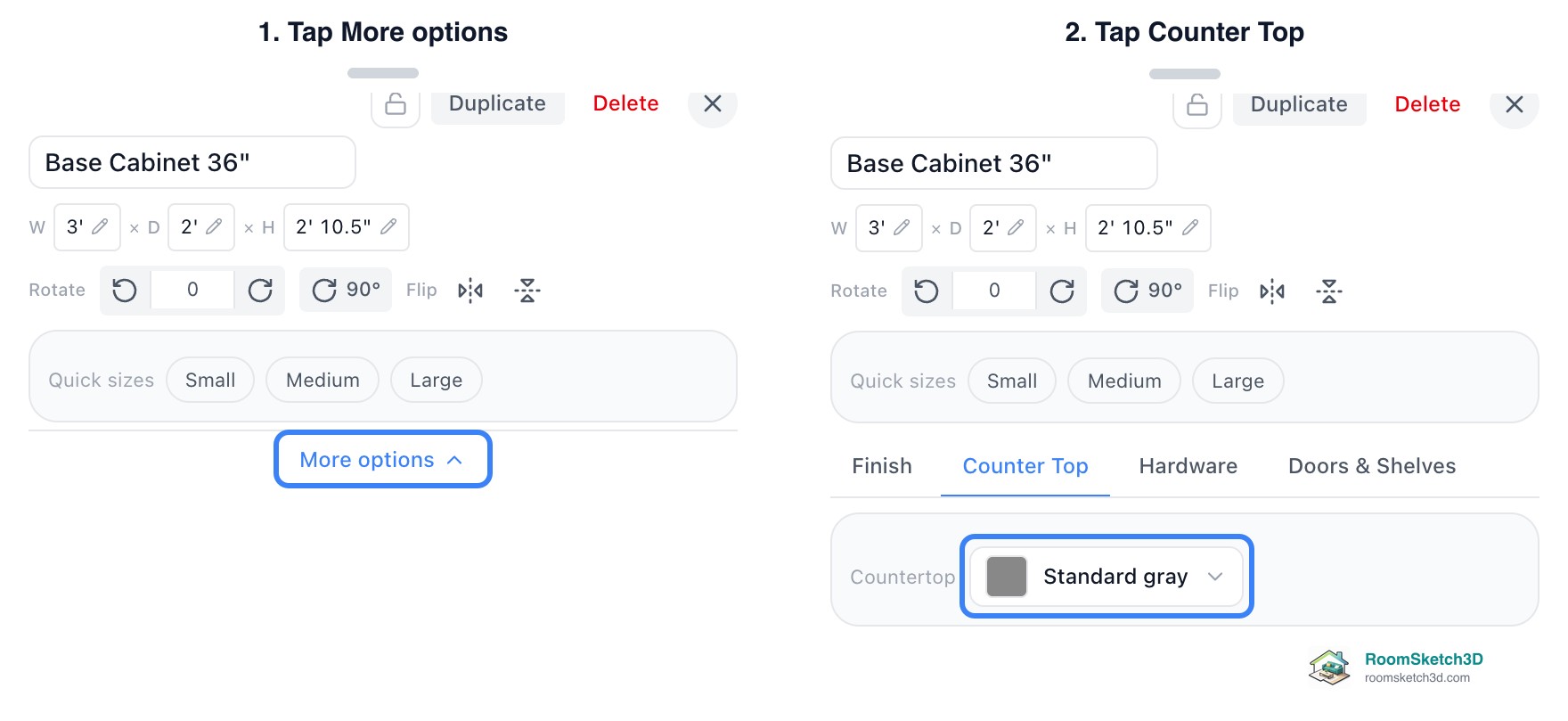Viewport: 1568px width, 721px height.
Task: Click the height value 2' 10.5" in the right panel
Action: [x=1135, y=227]
